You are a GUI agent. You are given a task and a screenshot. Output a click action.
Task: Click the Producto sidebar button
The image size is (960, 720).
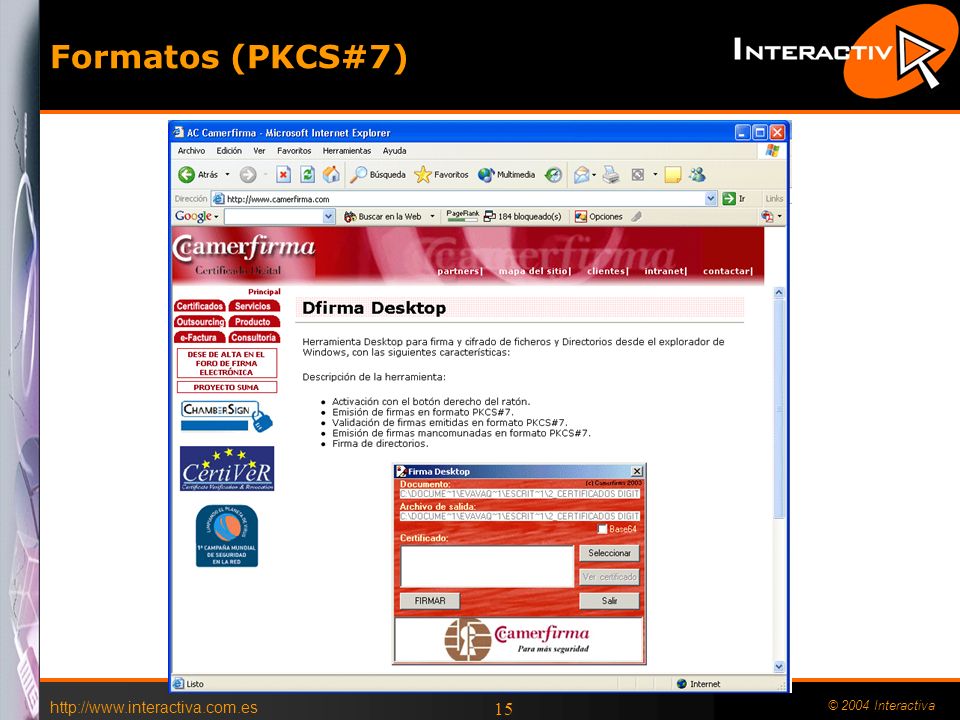[x=253, y=322]
